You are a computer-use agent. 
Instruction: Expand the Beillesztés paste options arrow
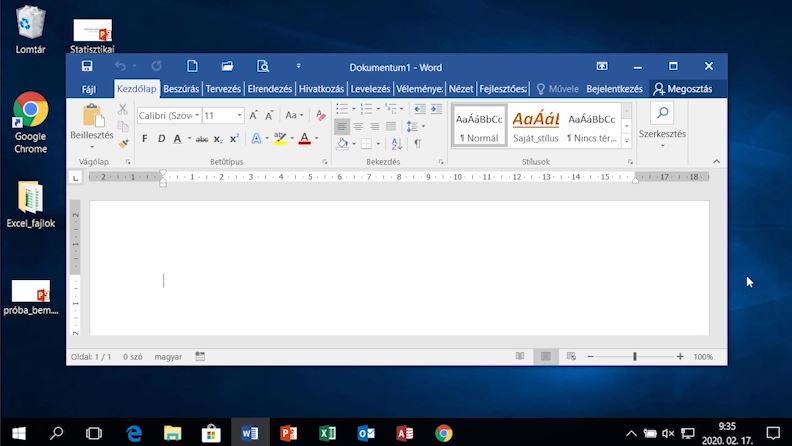coord(92,147)
